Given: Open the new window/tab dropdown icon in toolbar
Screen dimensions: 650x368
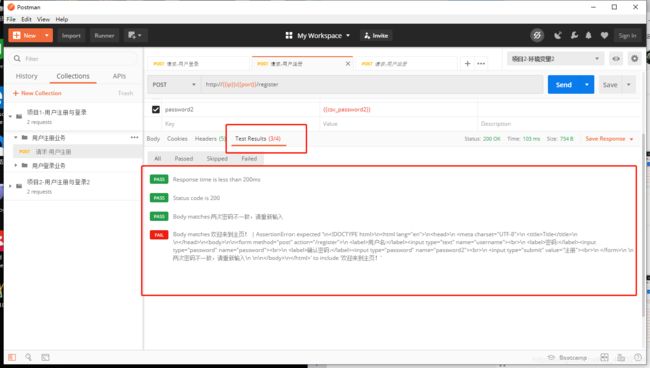Looking at the screenshot, I should 135,36.
